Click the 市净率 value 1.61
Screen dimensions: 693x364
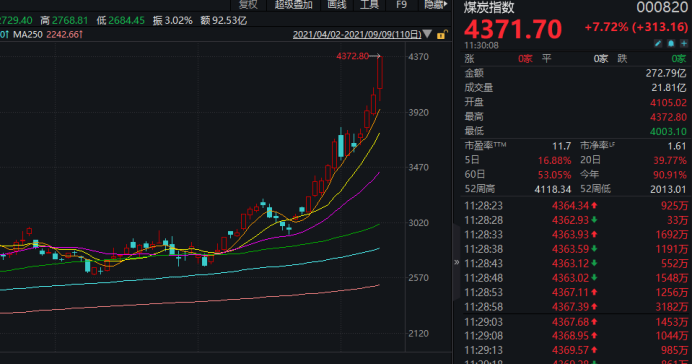[677, 146]
